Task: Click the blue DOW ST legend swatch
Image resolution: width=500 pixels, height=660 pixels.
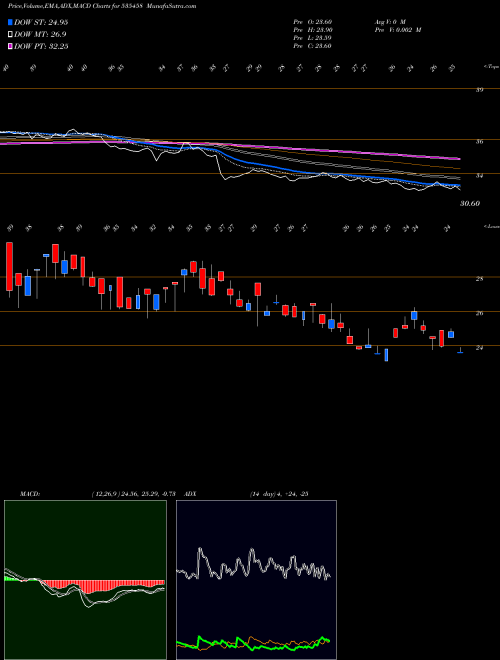Action: [x=10, y=23]
